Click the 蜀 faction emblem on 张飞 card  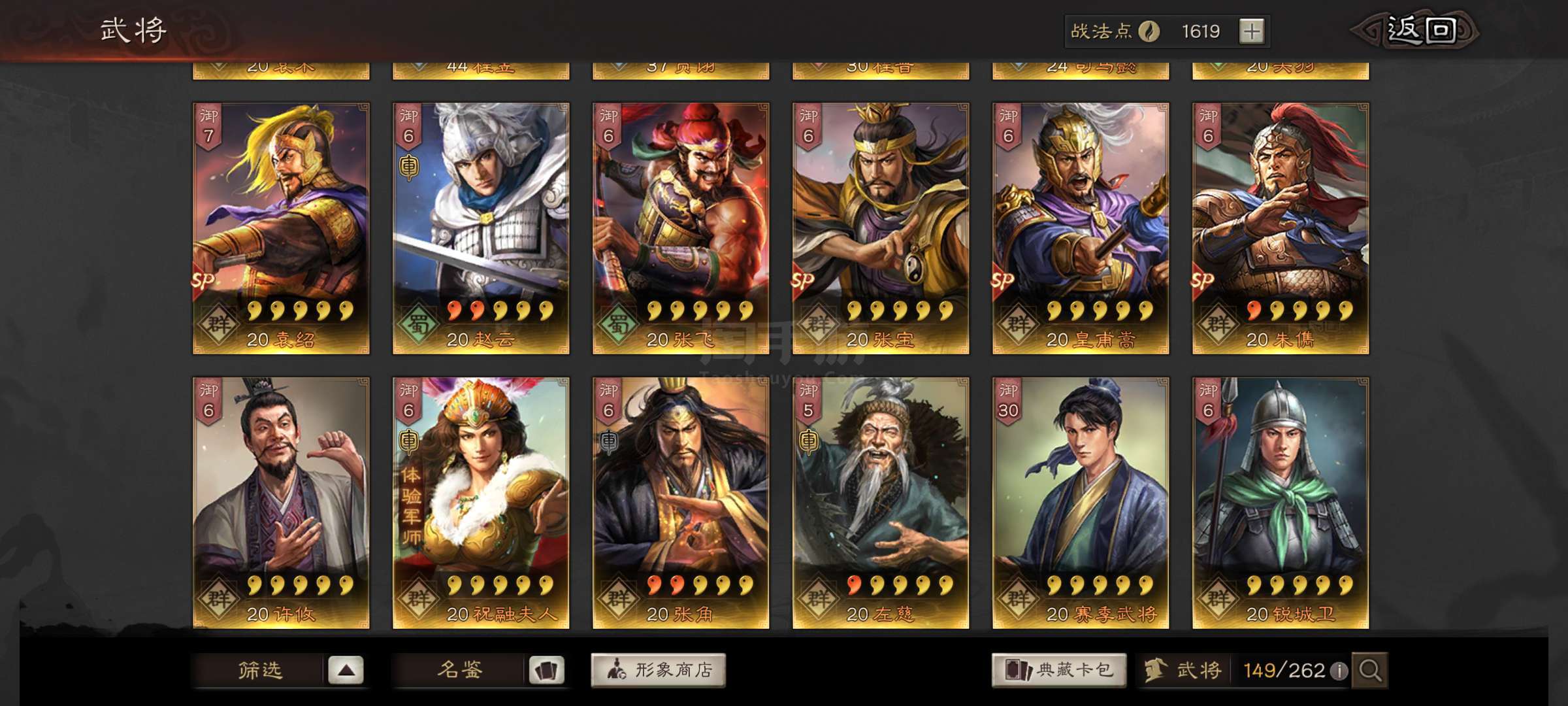point(617,324)
